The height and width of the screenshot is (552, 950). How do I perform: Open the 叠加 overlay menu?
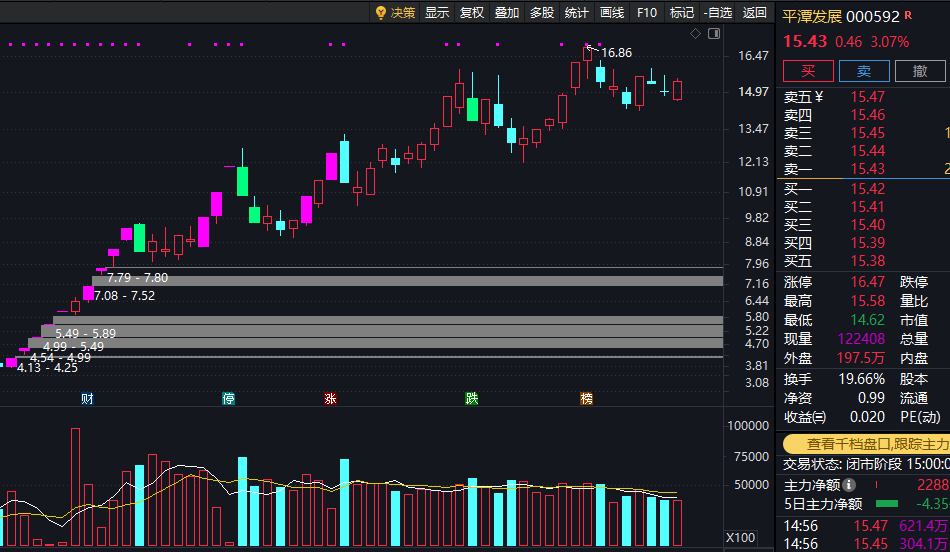click(507, 13)
